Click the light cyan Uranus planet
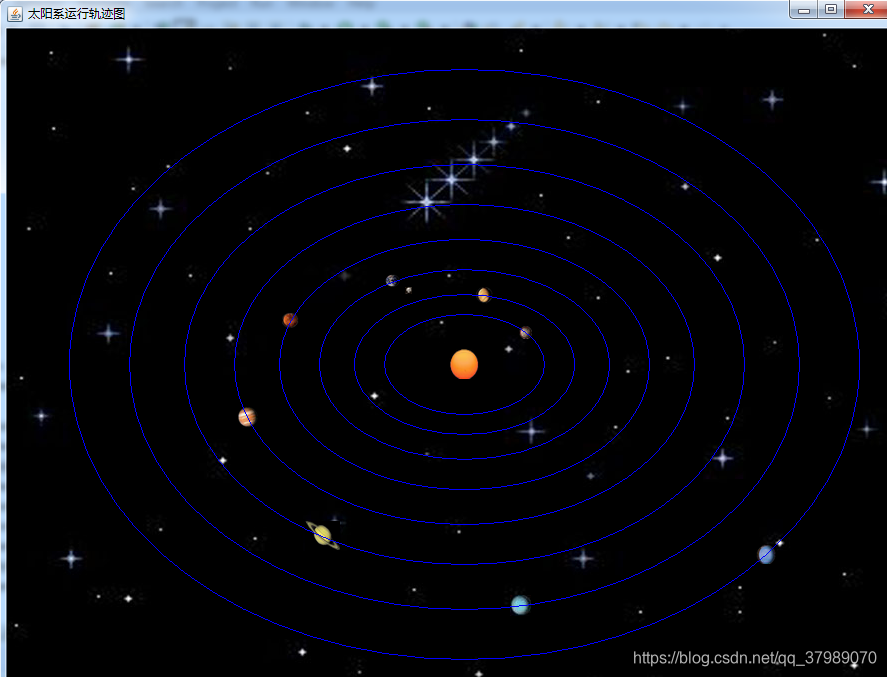The width and height of the screenshot is (887, 677). [x=520, y=605]
